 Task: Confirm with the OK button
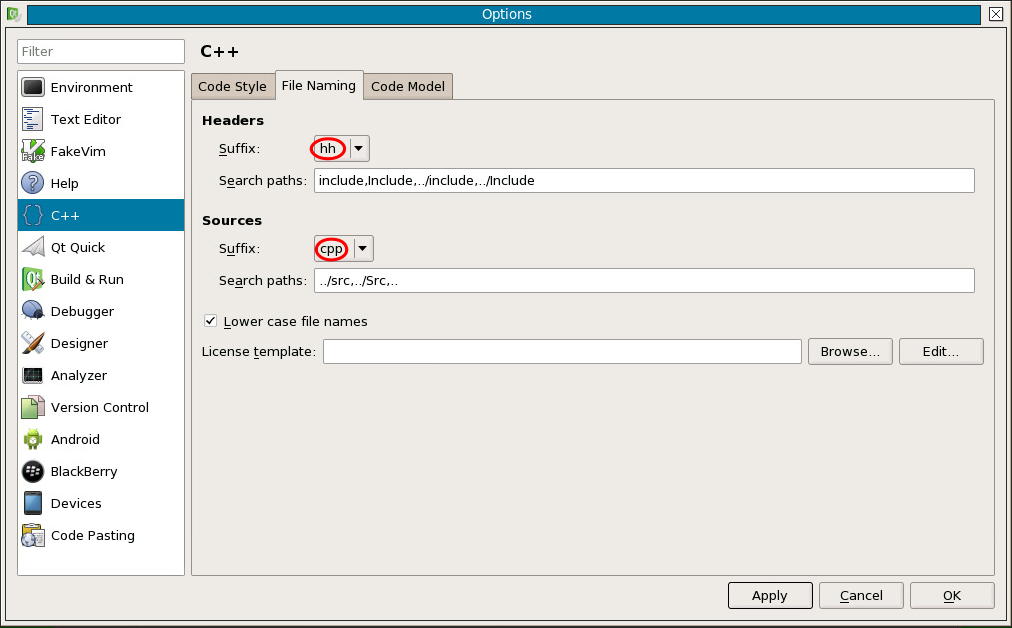coord(952,595)
